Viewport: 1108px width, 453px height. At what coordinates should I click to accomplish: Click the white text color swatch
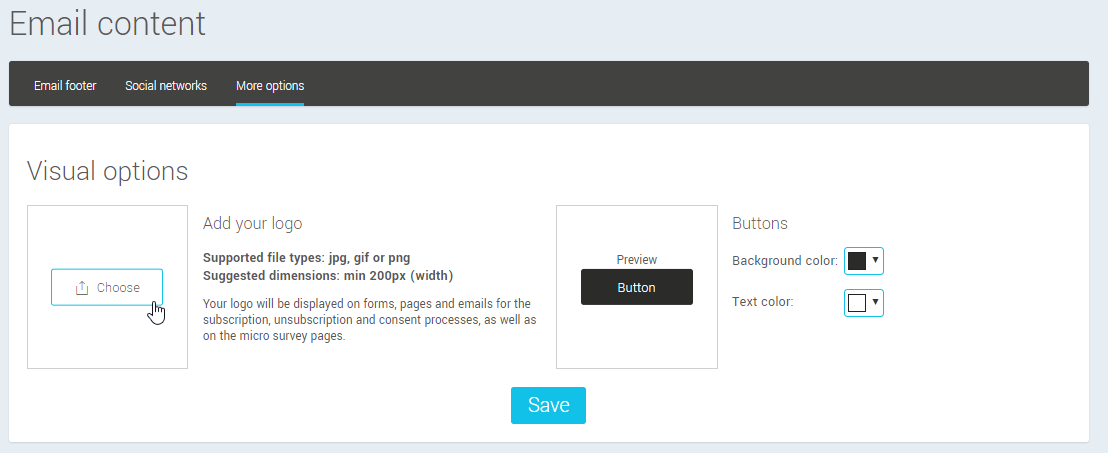click(x=857, y=302)
